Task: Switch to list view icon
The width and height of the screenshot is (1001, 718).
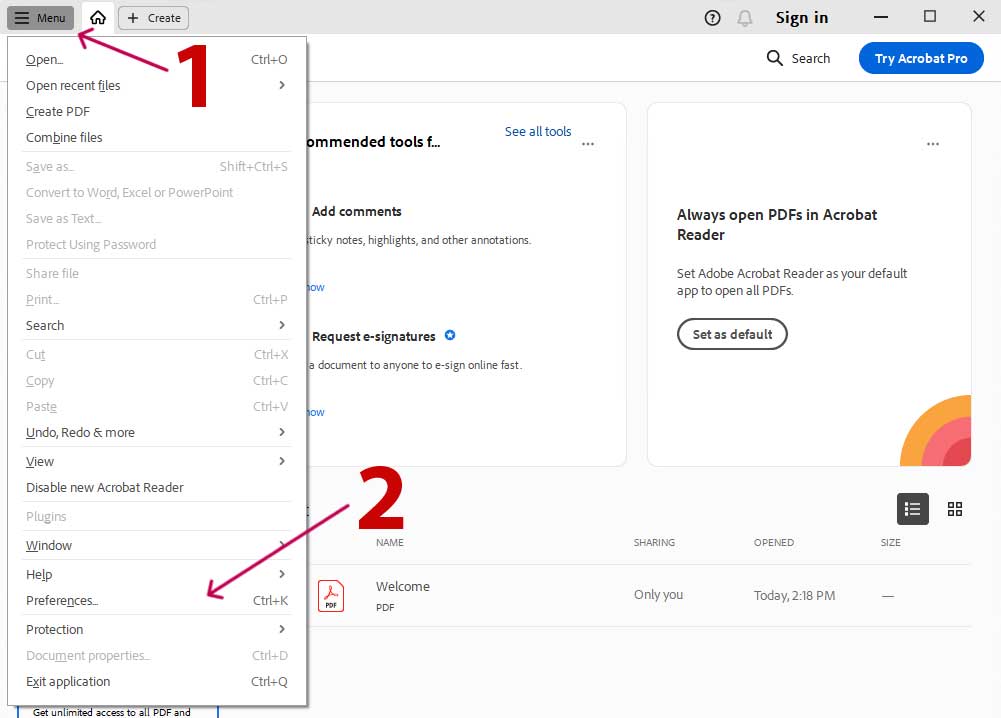Action: (912, 509)
